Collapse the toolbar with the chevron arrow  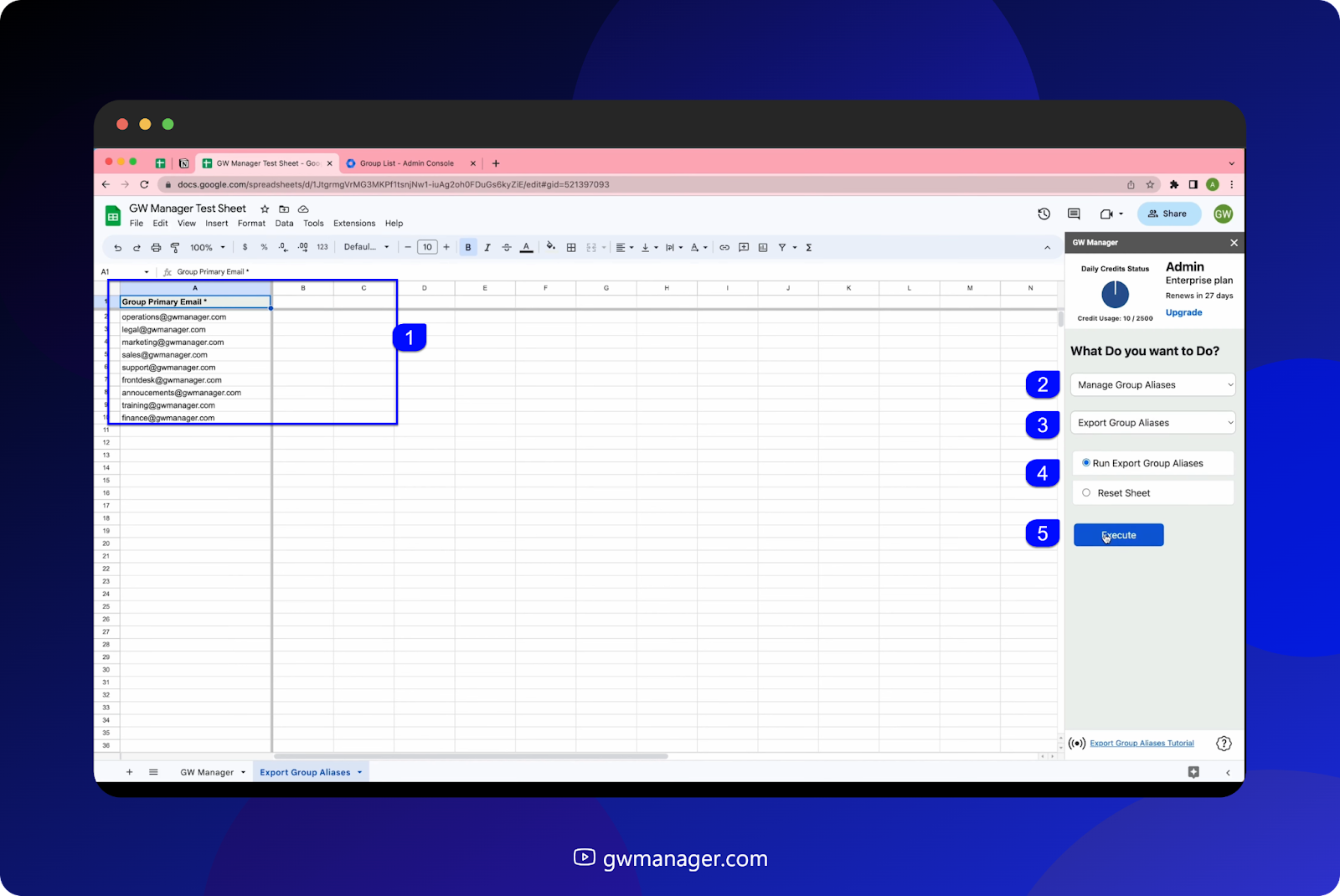click(x=1047, y=248)
